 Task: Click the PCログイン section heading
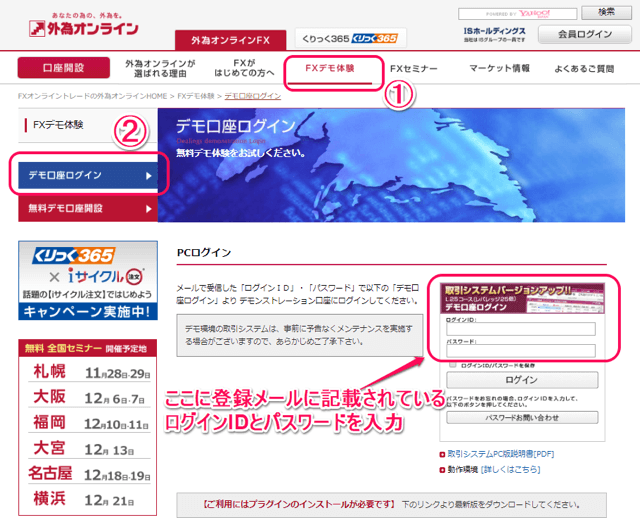click(x=204, y=253)
